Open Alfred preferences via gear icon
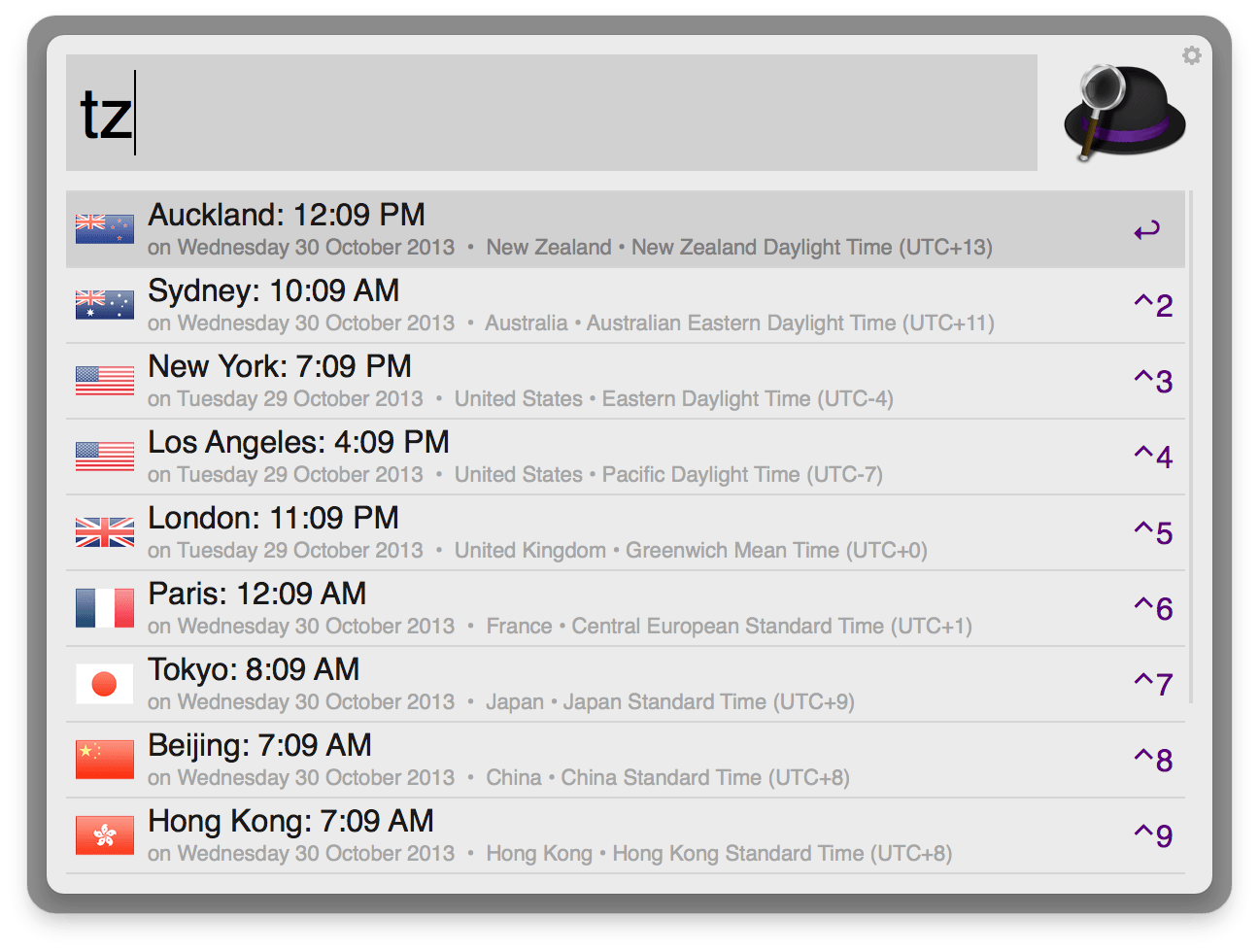Screen dimensions: 1259x952 point(1192,55)
